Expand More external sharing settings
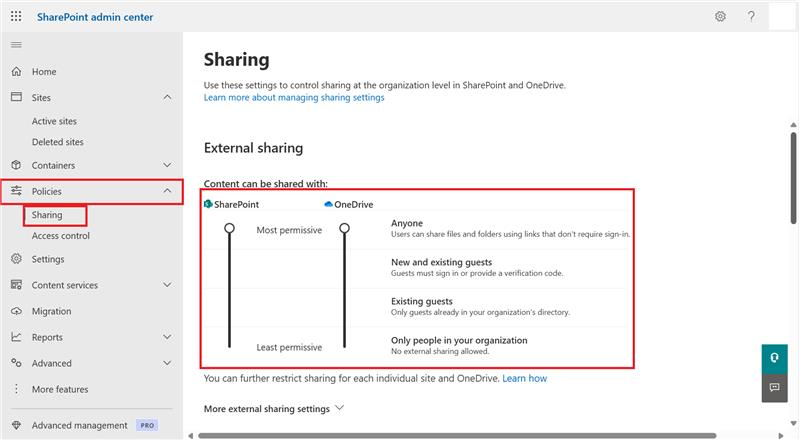Screen dimensions: 800x440 274,408
